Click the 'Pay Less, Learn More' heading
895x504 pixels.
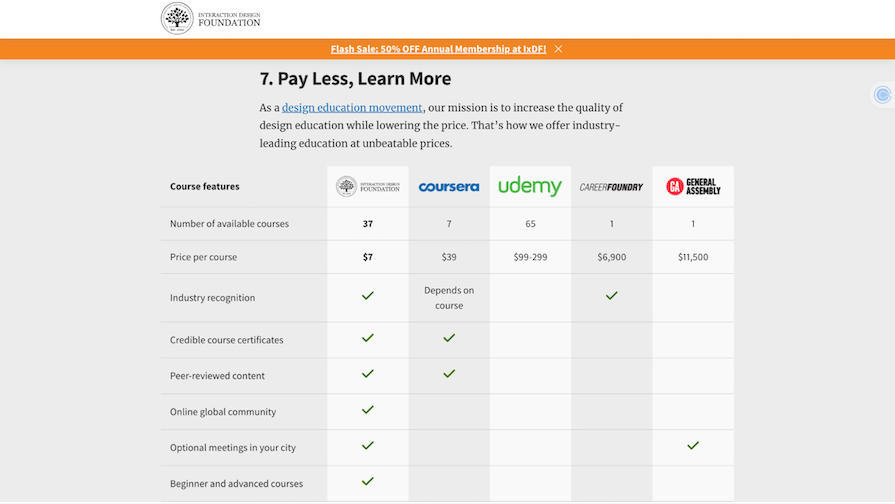tap(355, 79)
